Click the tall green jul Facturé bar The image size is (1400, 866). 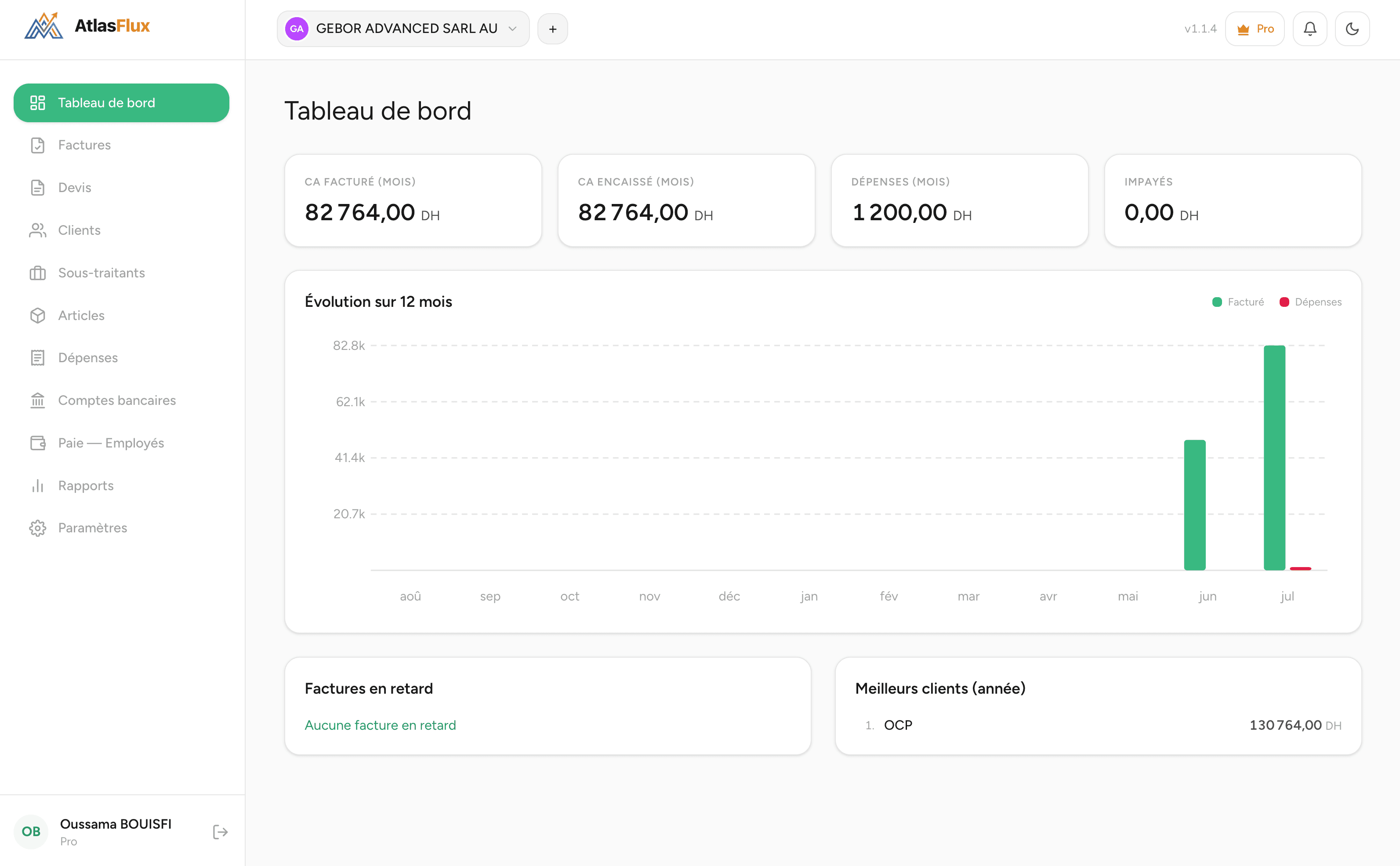(1274, 458)
